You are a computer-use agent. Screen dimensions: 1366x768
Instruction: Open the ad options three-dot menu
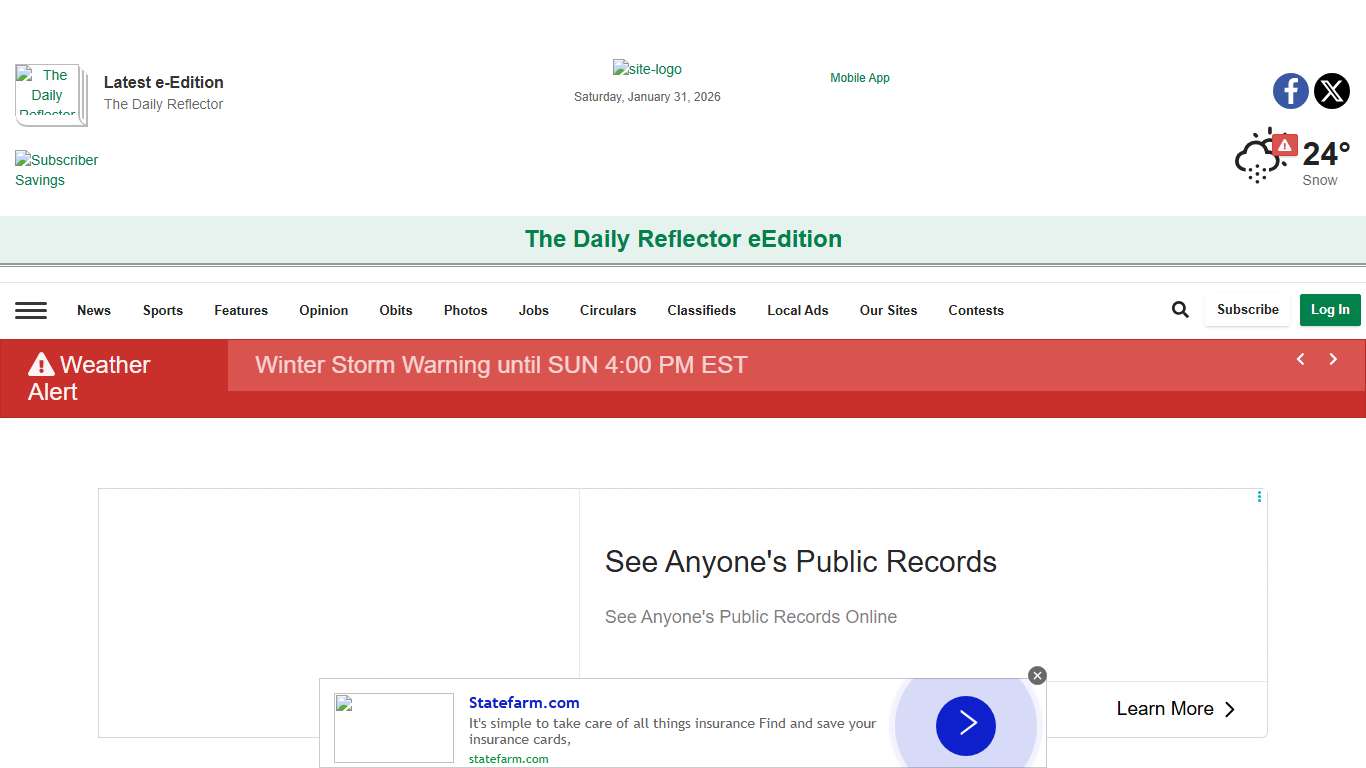[x=1258, y=496]
